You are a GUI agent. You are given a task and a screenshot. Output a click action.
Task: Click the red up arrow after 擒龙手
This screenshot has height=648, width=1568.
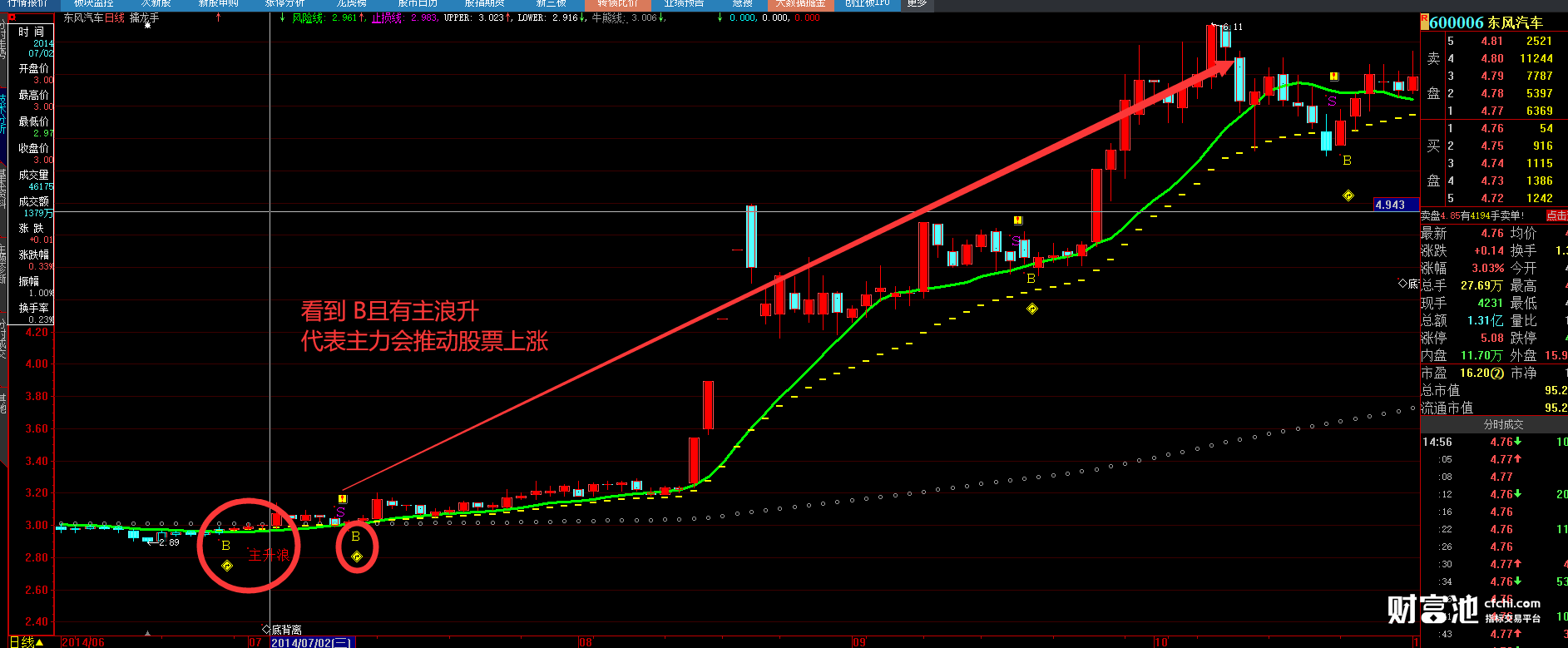pos(219,17)
